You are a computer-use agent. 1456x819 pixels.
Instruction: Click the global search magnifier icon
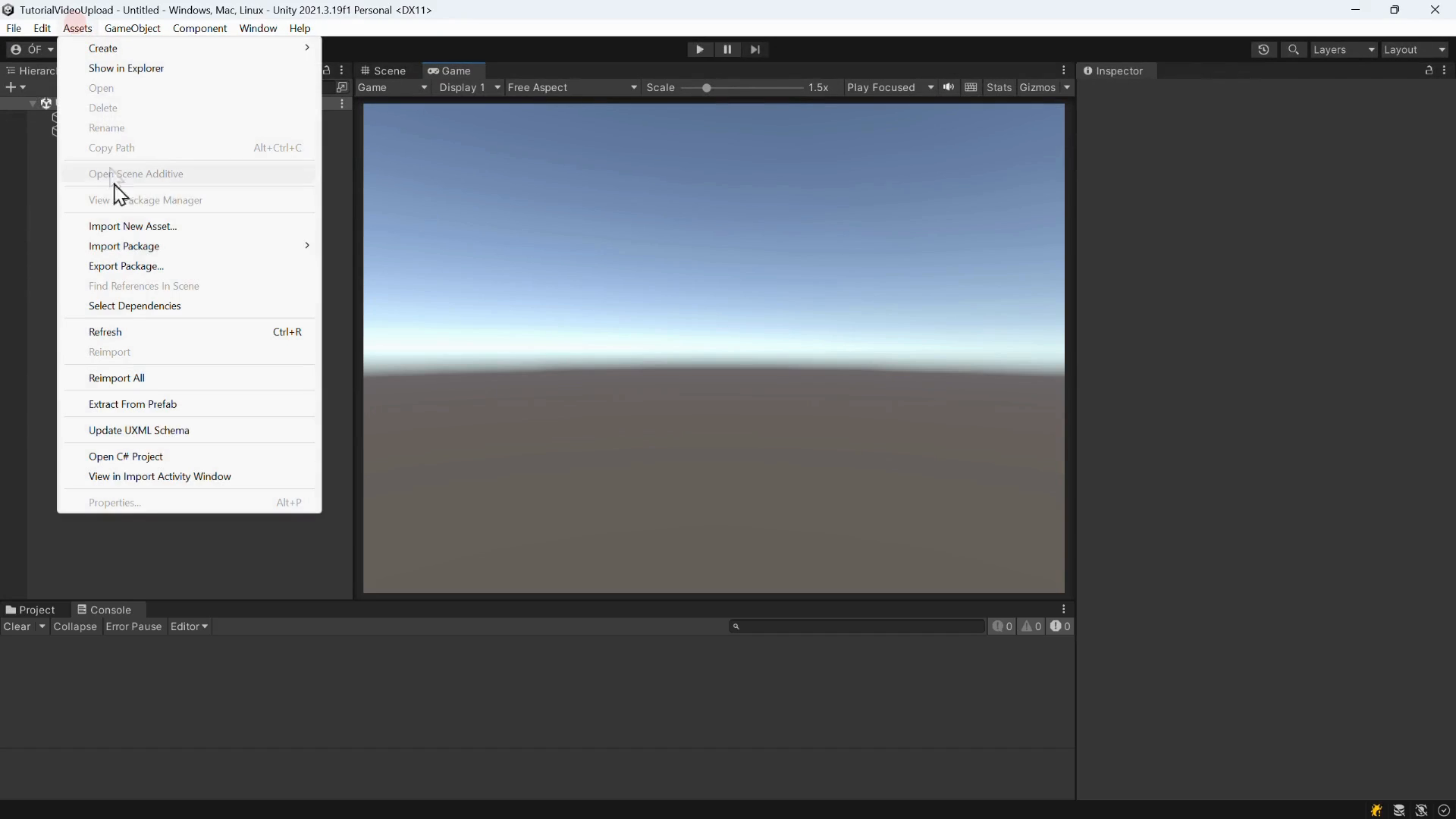tap(1294, 49)
